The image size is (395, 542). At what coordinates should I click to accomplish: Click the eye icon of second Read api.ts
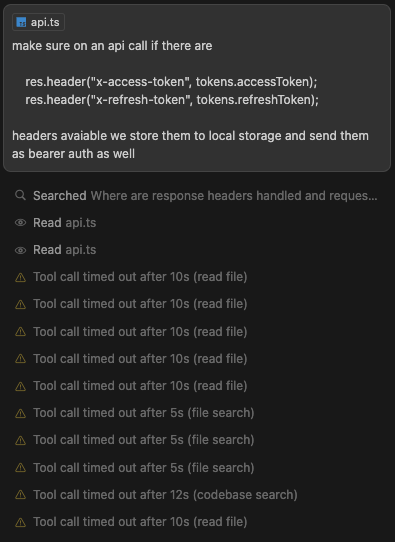pos(20,250)
